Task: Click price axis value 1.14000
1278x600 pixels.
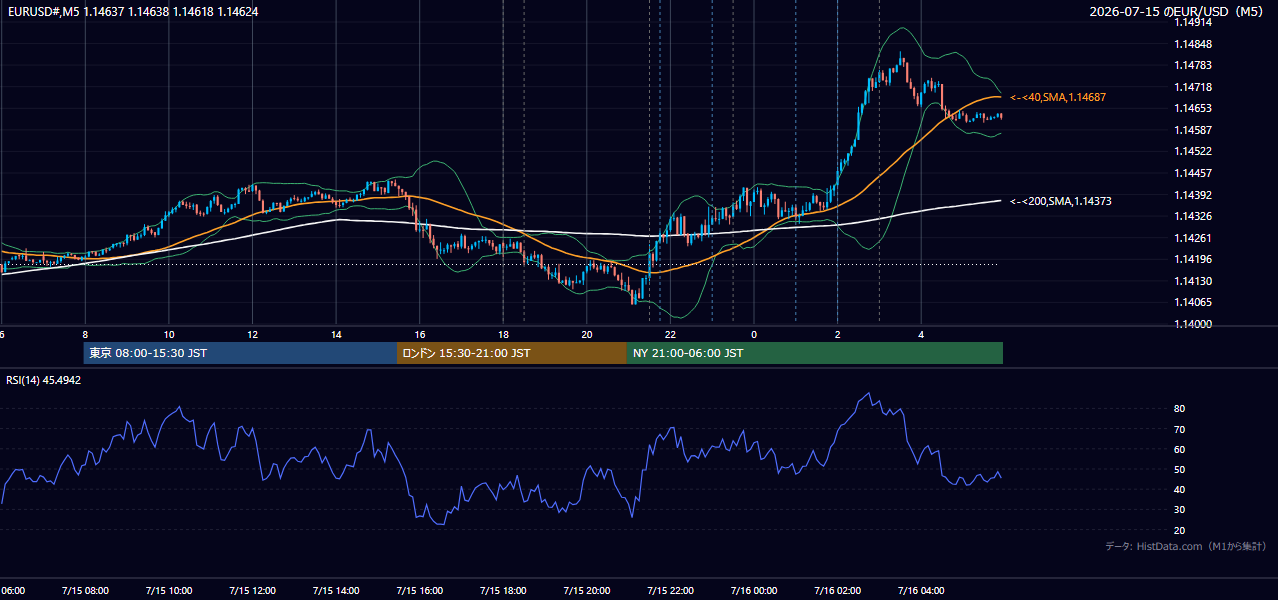Action: tap(1192, 324)
